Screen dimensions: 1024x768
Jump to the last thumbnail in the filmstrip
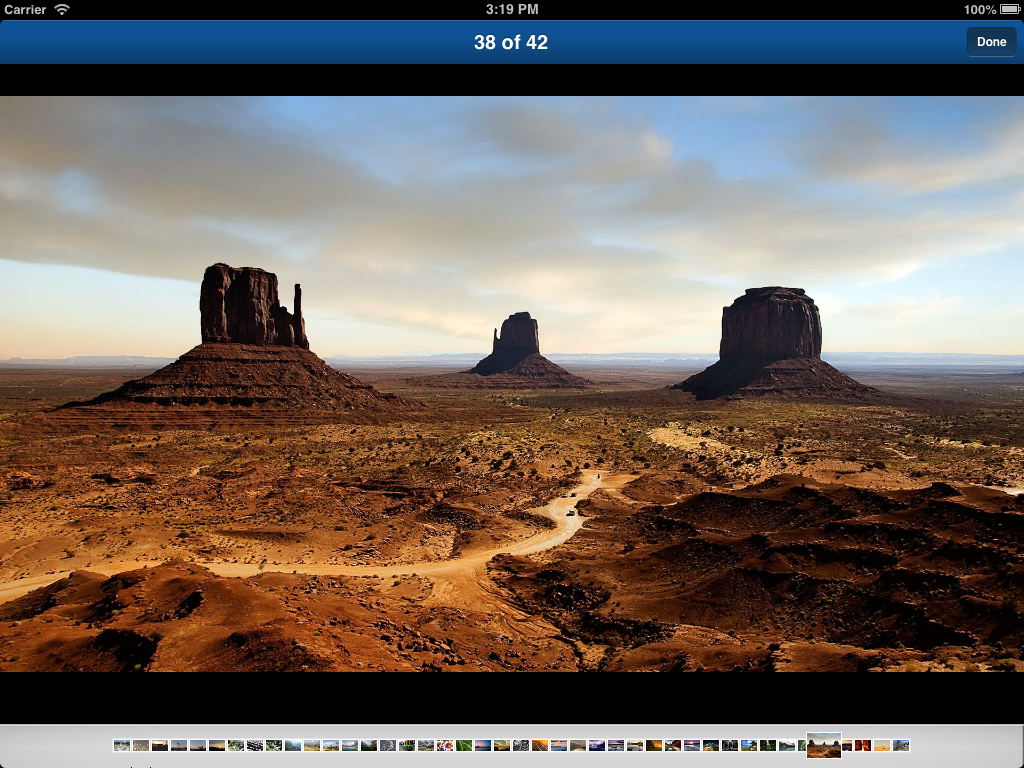(901, 745)
